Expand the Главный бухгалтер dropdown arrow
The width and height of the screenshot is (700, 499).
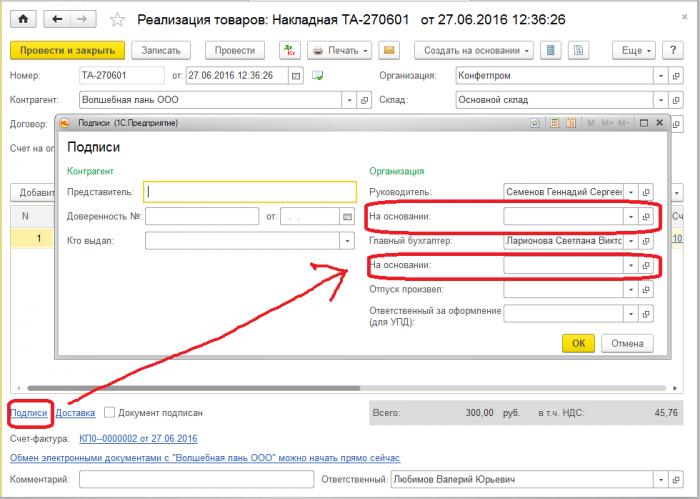coord(631,241)
